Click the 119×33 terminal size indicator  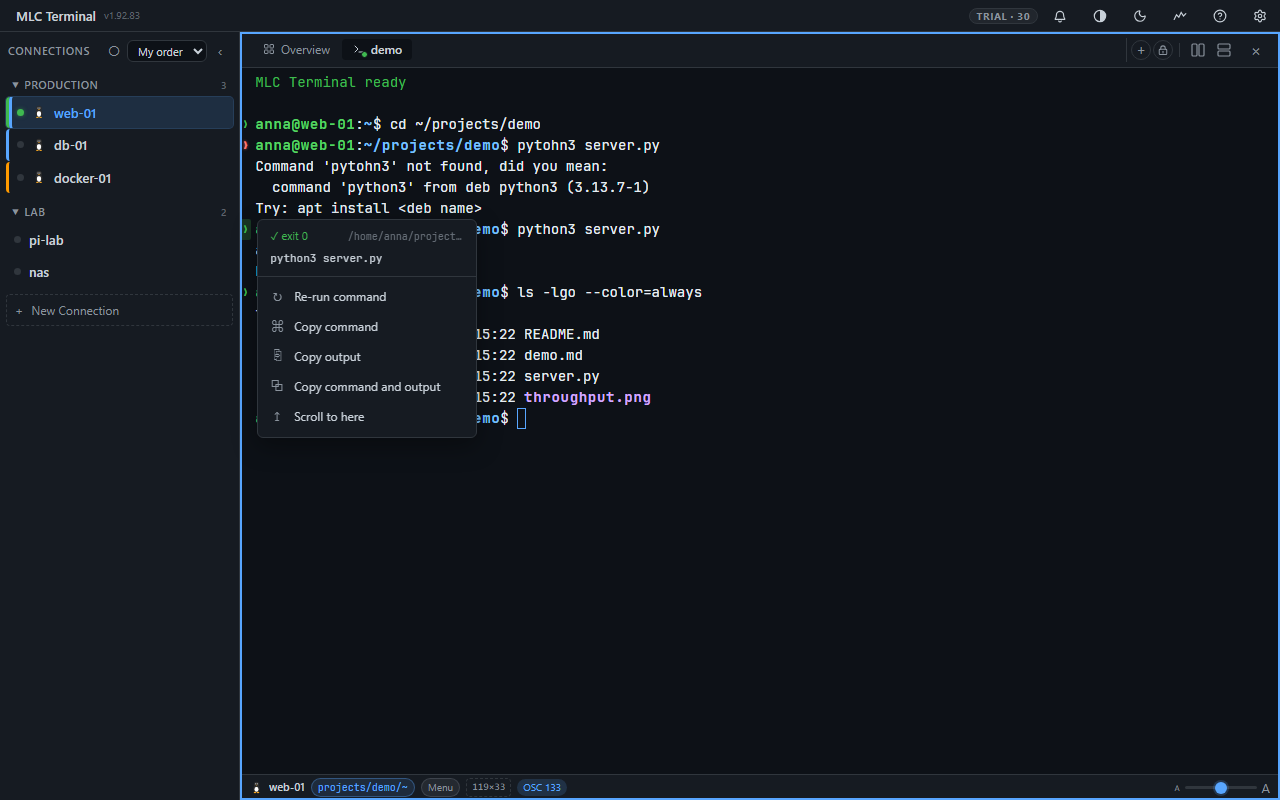tap(489, 788)
